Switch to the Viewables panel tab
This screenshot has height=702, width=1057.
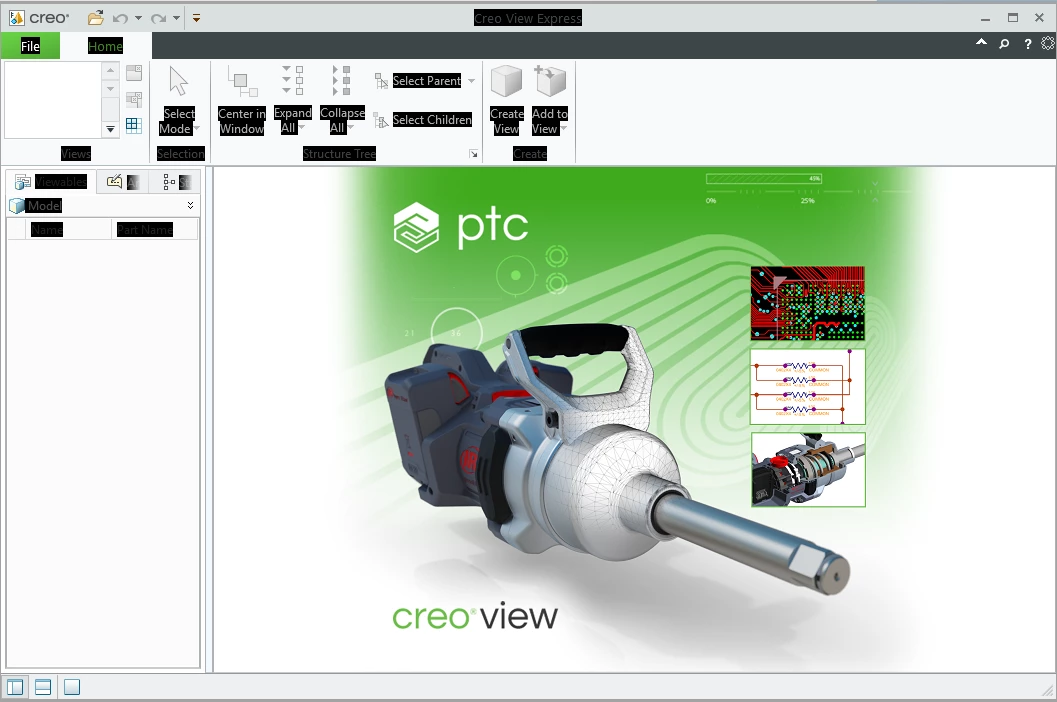(51, 182)
